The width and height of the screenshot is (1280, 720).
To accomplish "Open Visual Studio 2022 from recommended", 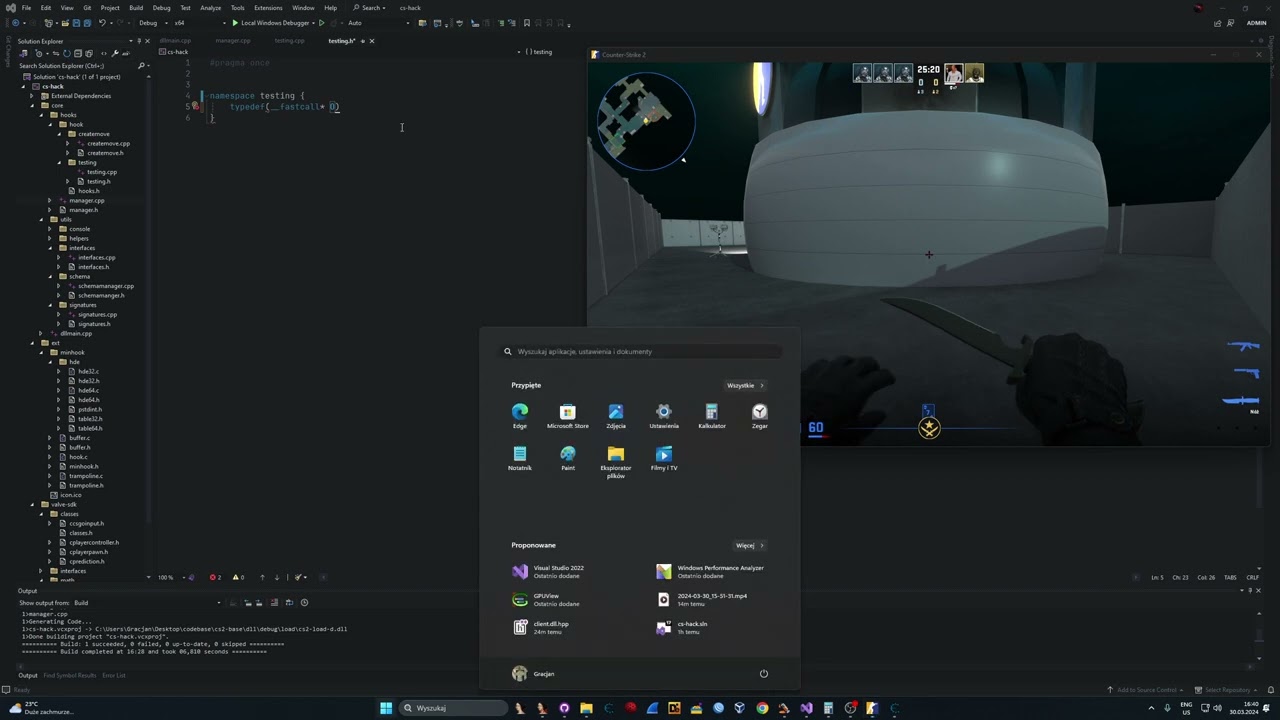I will coord(548,572).
